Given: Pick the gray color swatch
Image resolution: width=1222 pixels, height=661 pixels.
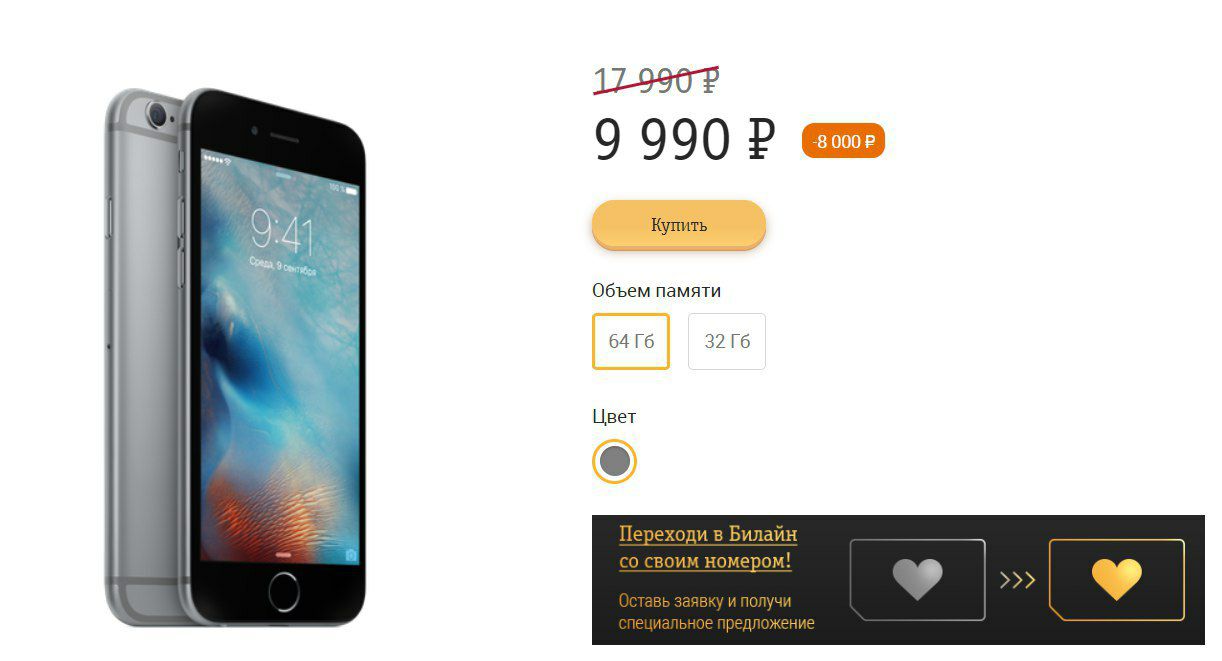Looking at the screenshot, I should (x=615, y=461).
